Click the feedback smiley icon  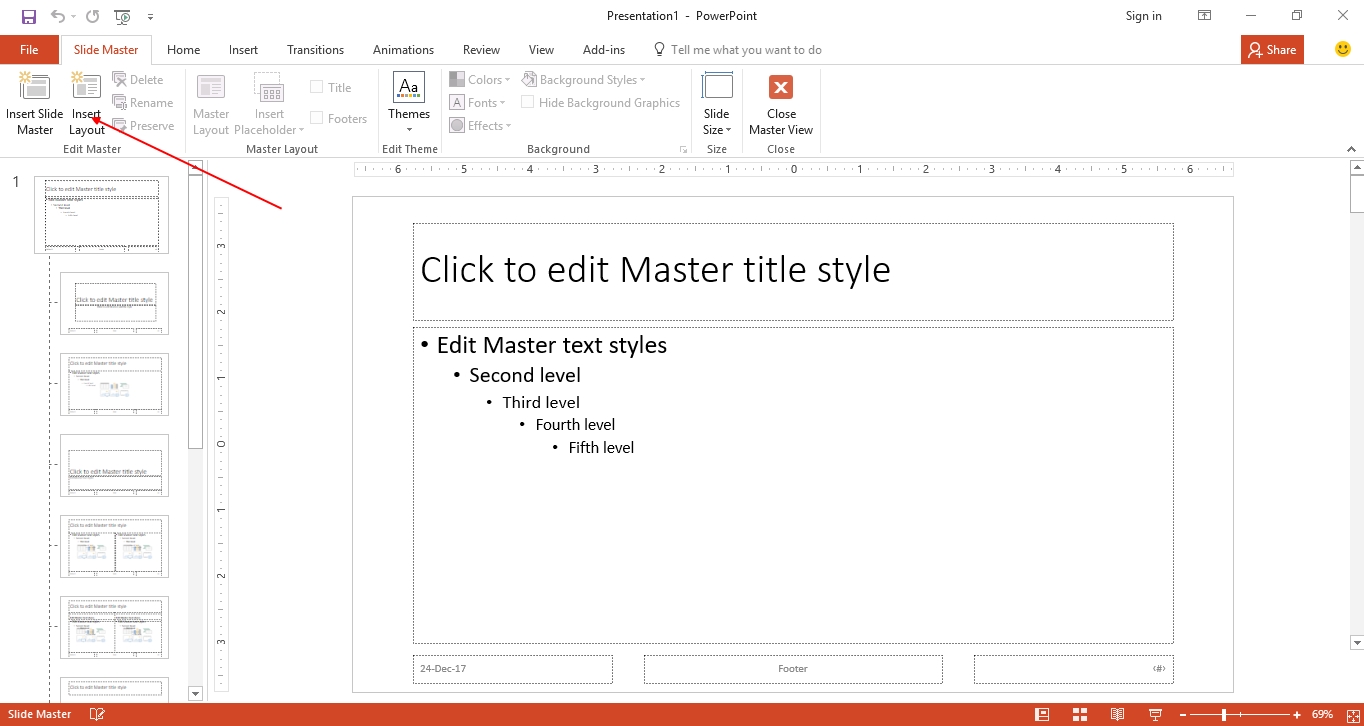coord(1343,49)
